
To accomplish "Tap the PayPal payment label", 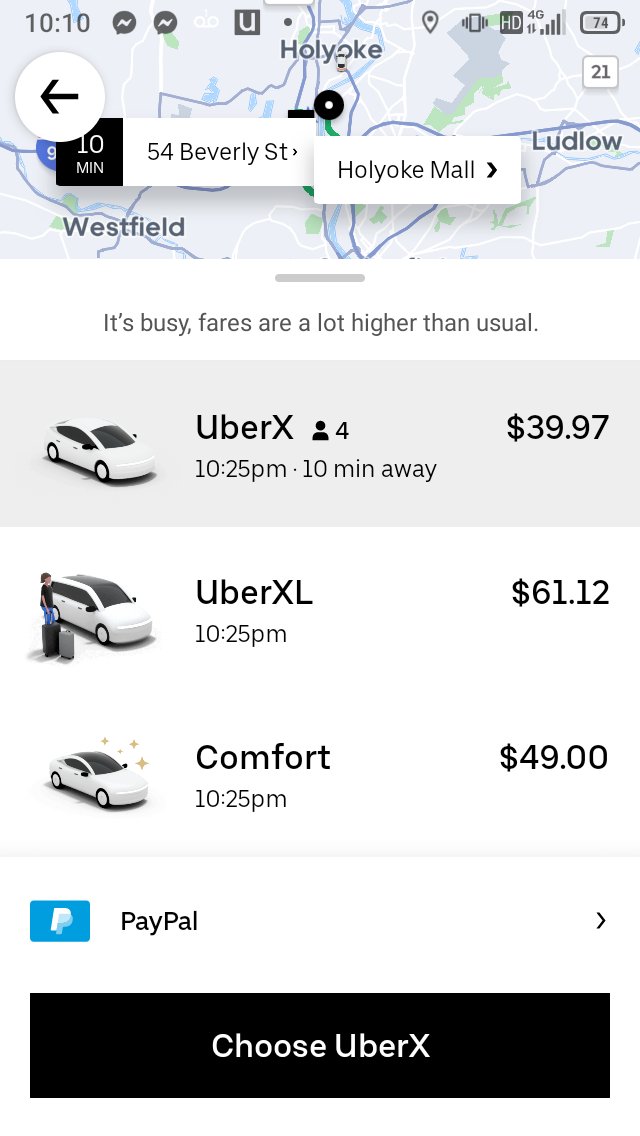I will pos(159,921).
